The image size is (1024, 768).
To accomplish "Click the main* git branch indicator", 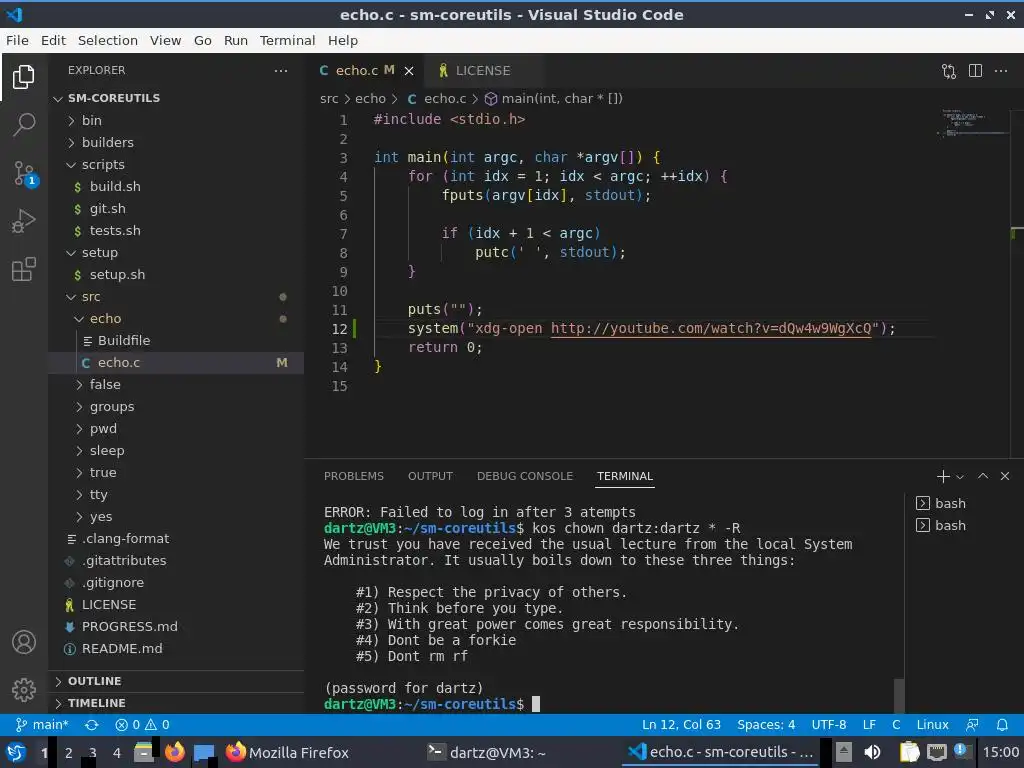I will point(42,725).
